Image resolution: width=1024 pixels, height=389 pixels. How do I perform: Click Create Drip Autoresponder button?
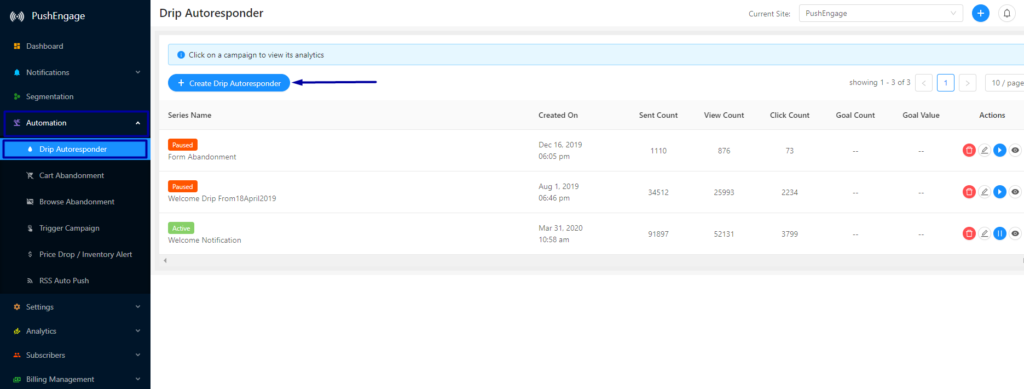click(x=229, y=83)
